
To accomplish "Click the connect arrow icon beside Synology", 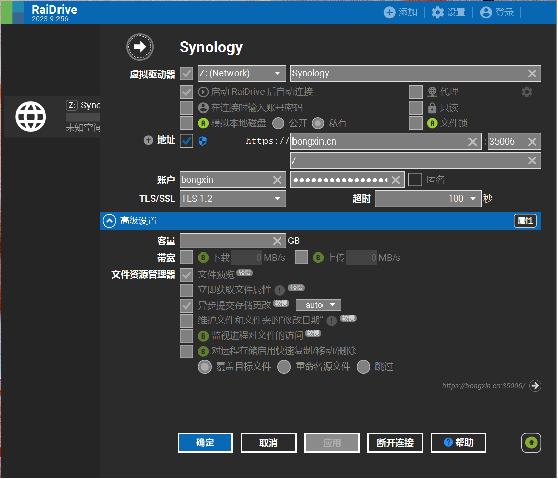I will (x=140, y=47).
